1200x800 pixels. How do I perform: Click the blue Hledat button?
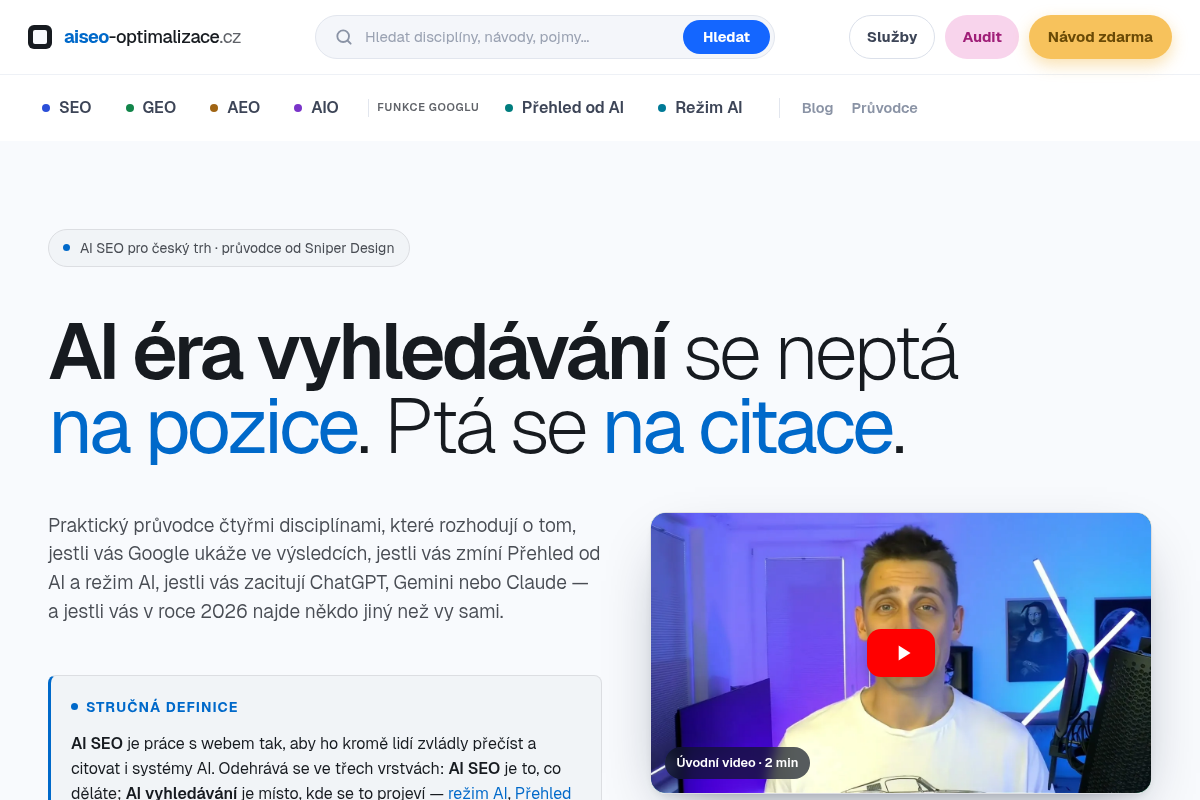(726, 37)
